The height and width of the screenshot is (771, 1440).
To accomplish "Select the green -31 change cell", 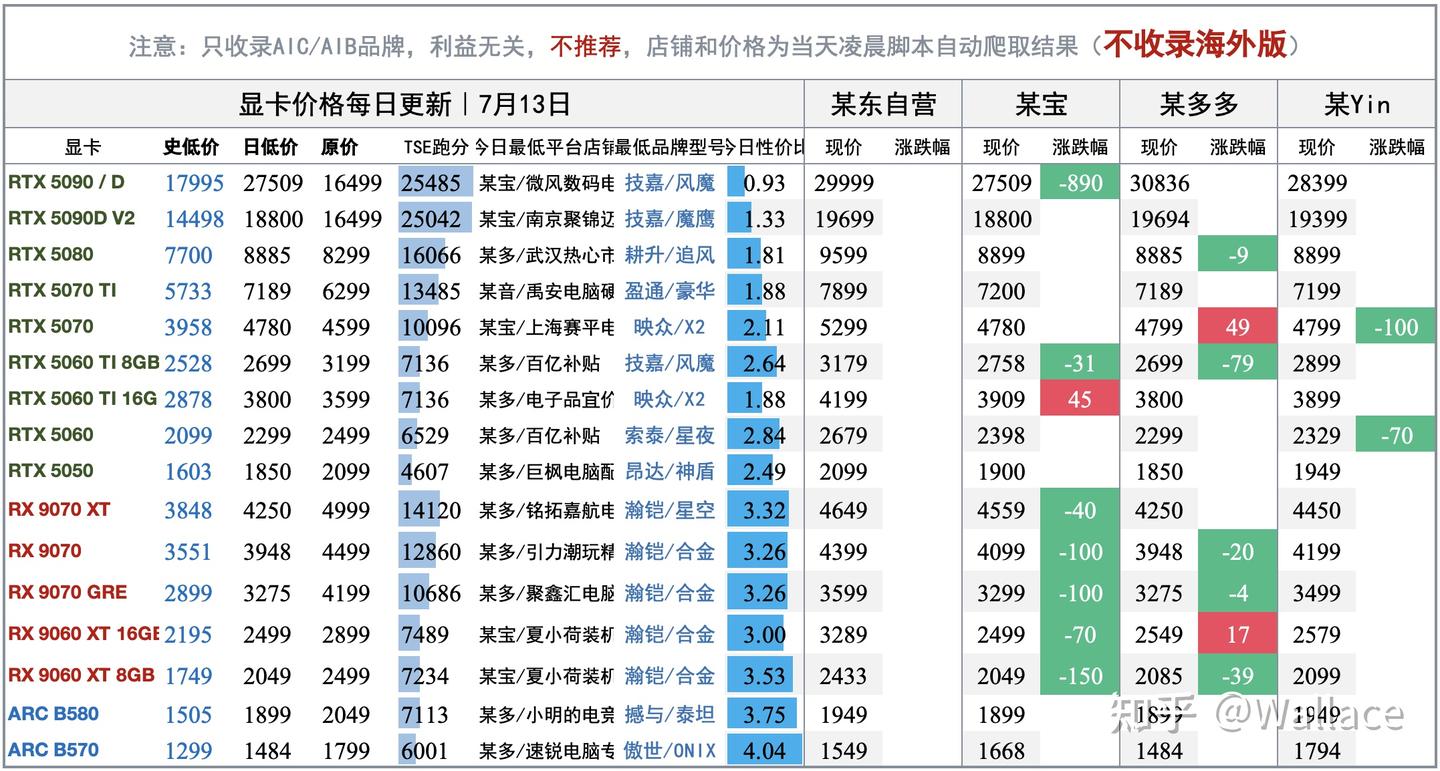I will pyautogui.click(x=1079, y=363).
